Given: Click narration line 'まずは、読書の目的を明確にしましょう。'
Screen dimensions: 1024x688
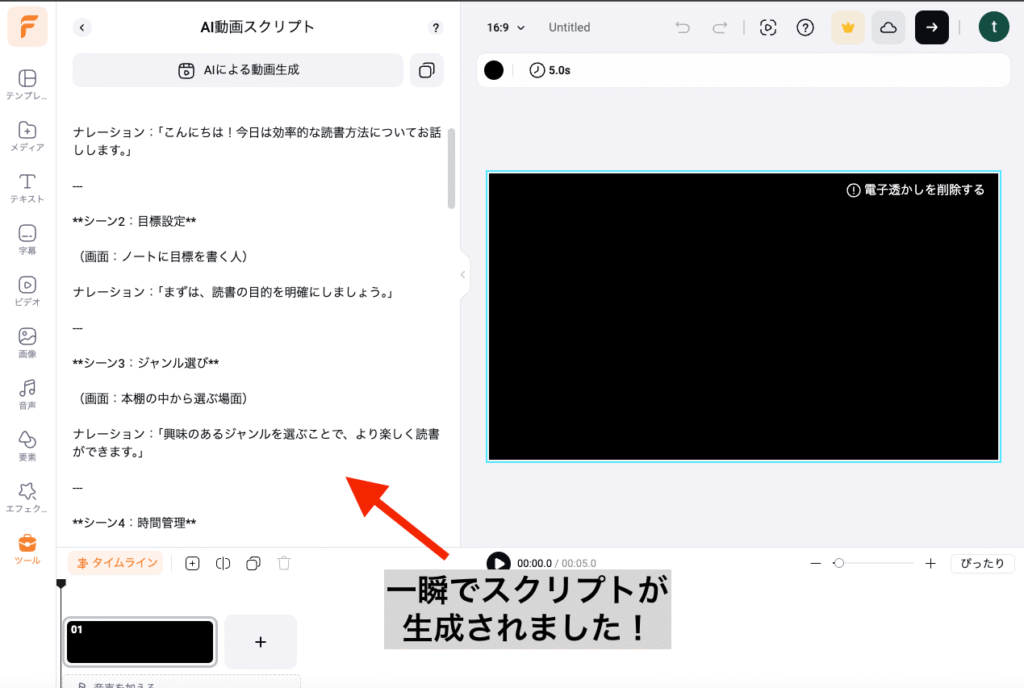Looking at the screenshot, I should [x=233, y=292].
